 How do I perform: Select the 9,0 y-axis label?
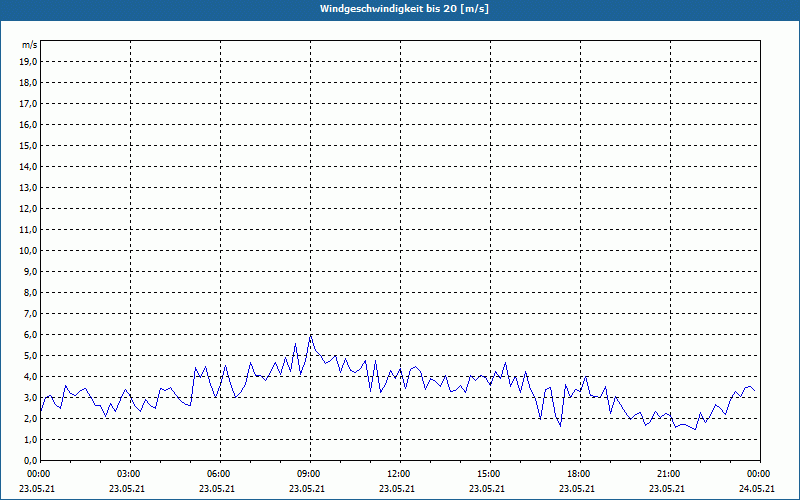[31, 271]
